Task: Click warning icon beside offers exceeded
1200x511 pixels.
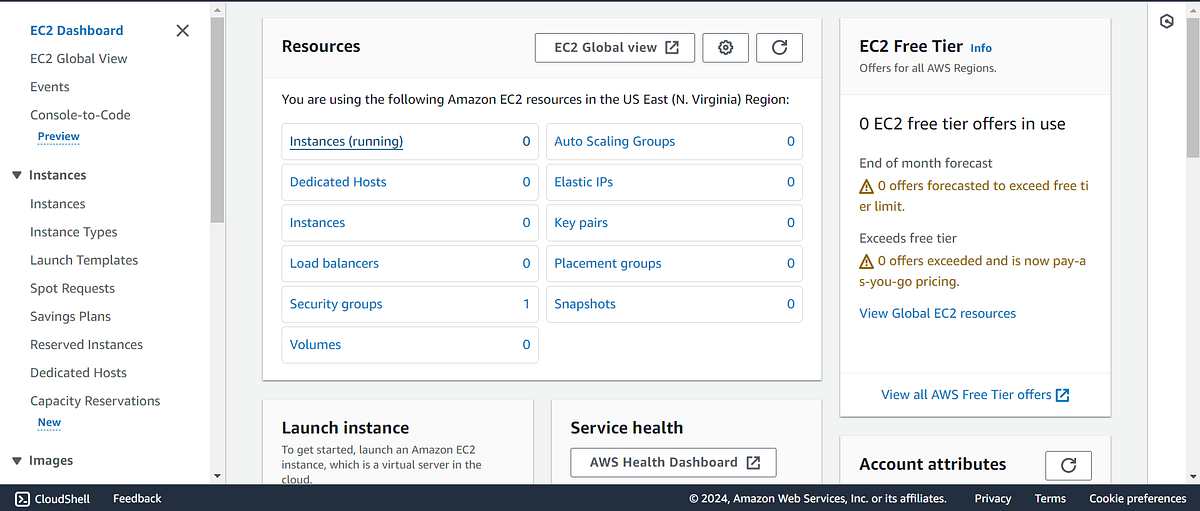Action: point(867,261)
